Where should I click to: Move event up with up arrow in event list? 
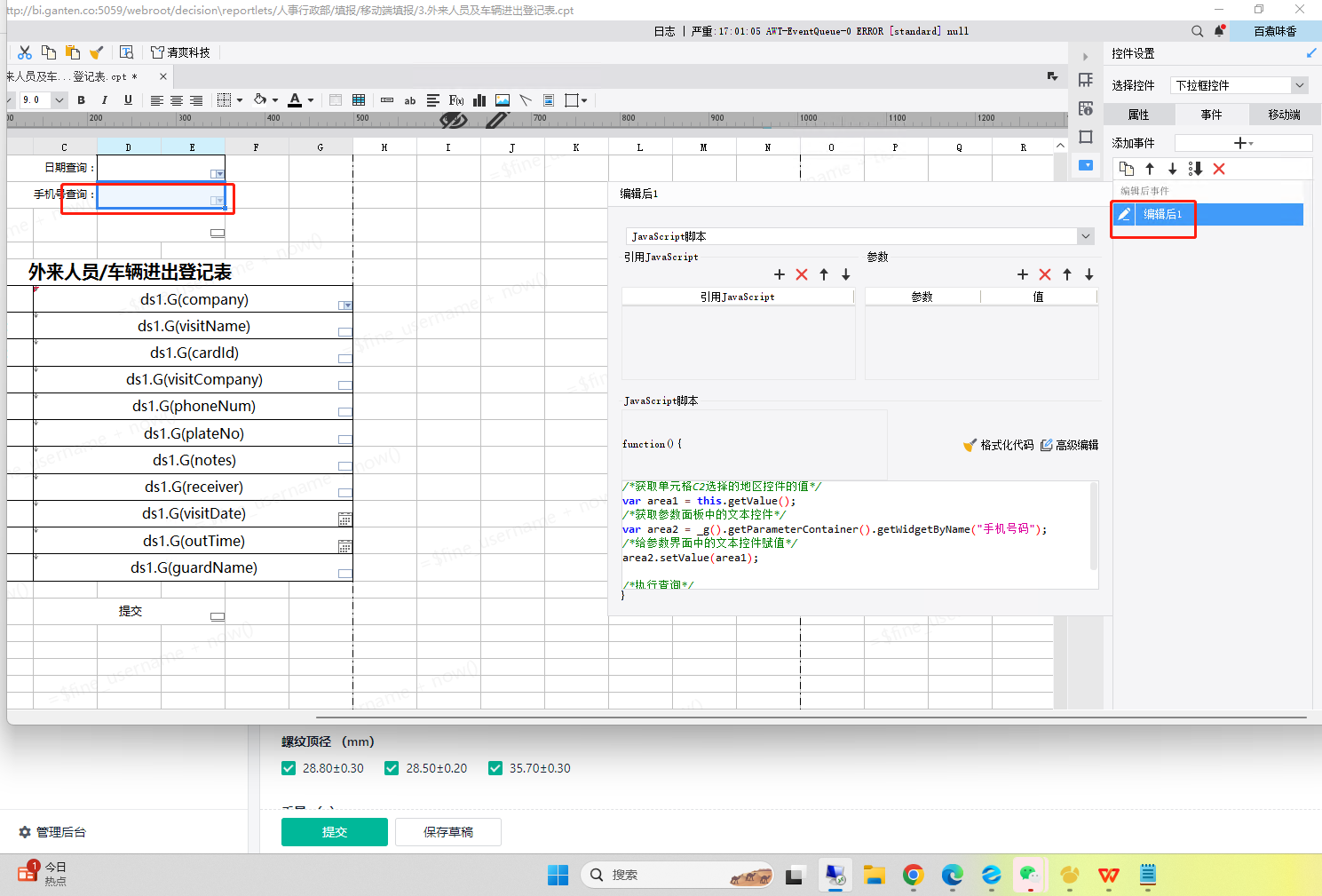(1150, 169)
